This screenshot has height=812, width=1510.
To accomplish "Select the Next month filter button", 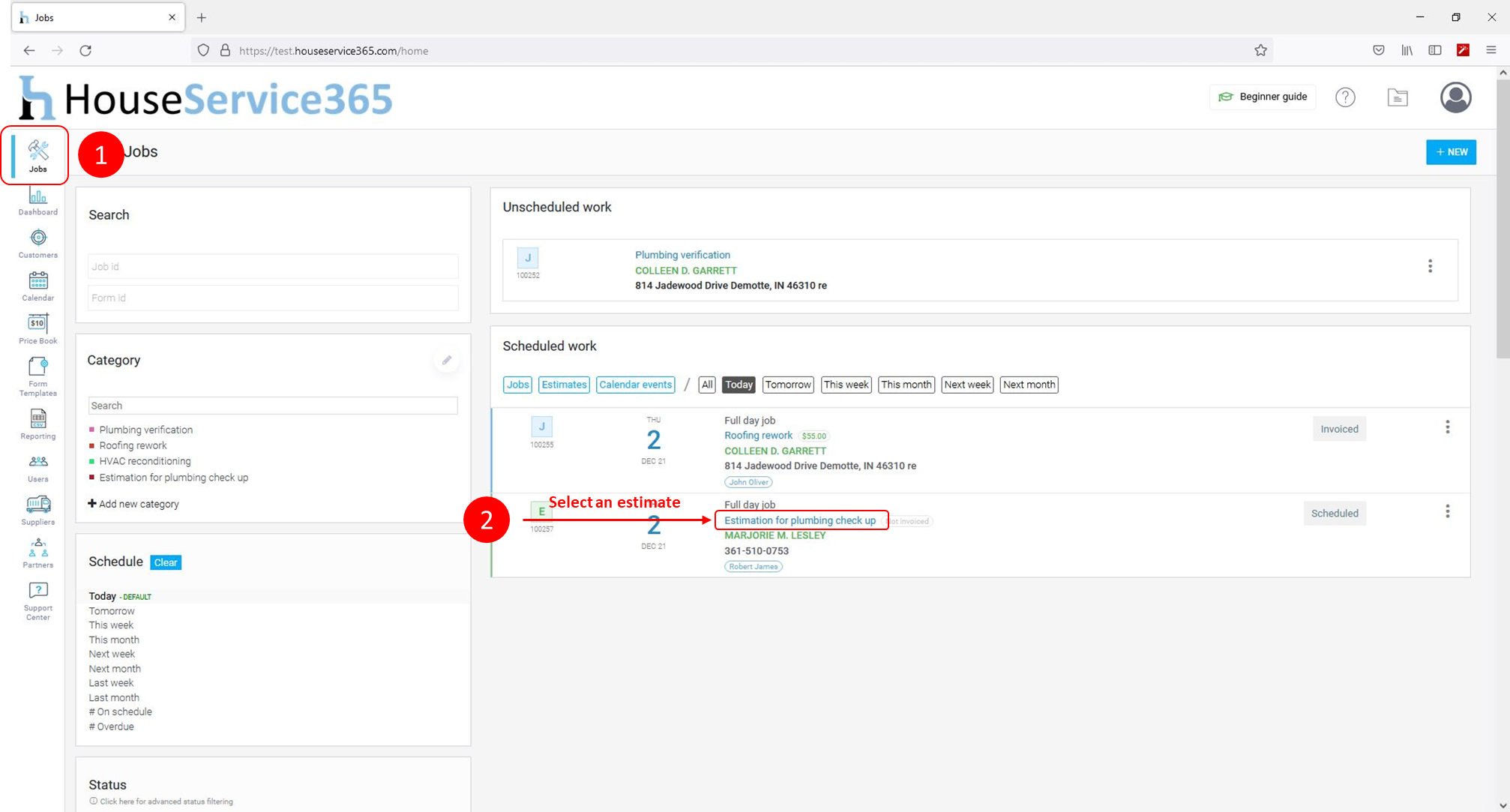I will click(1029, 385).
